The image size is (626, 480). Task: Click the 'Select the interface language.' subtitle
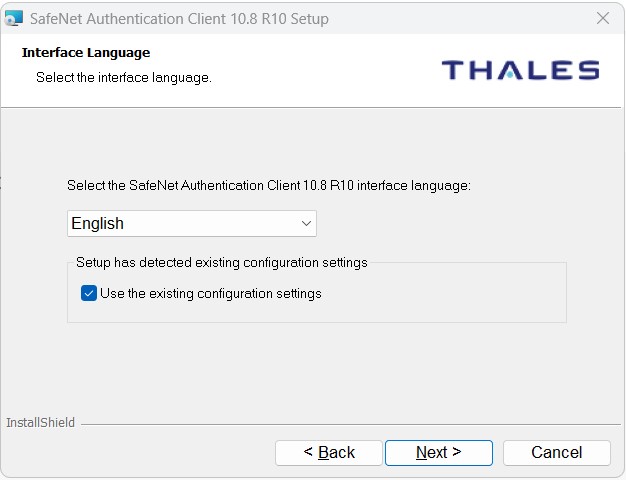coord(124,77)
